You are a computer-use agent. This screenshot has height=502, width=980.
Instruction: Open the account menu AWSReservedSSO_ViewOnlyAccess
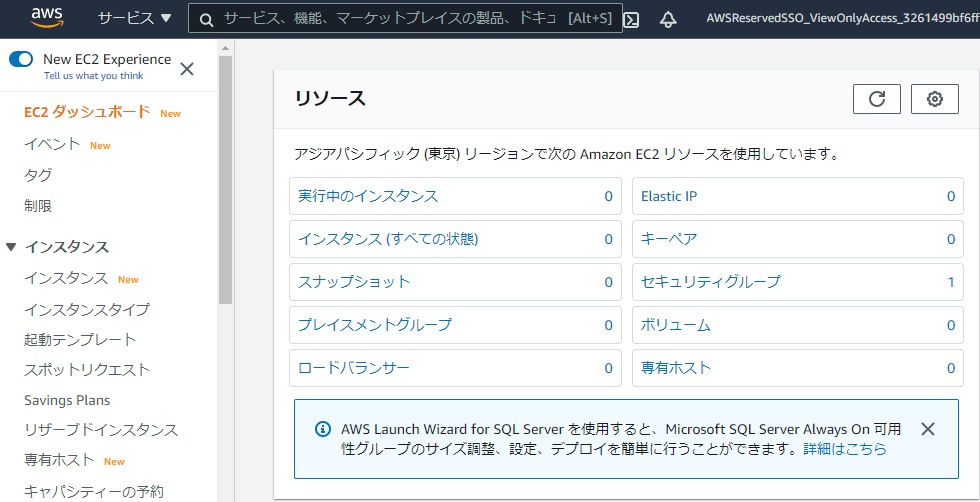pyautogui.click(x=842, y=19)
